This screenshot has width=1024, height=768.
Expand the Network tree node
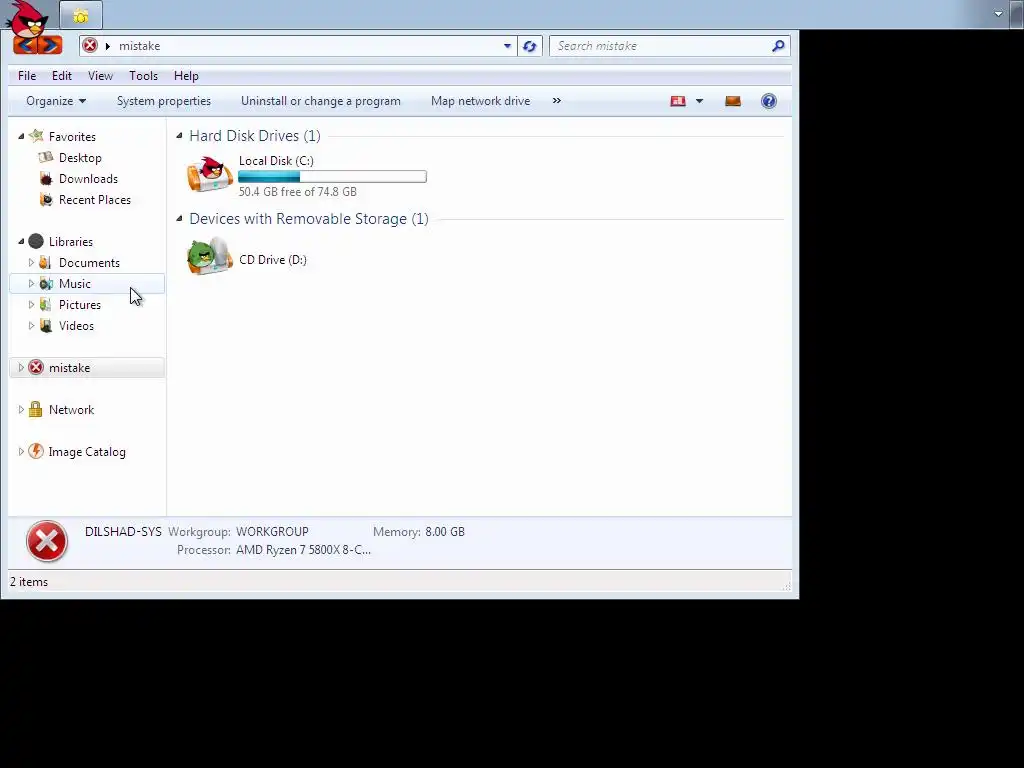coord(21,409)
